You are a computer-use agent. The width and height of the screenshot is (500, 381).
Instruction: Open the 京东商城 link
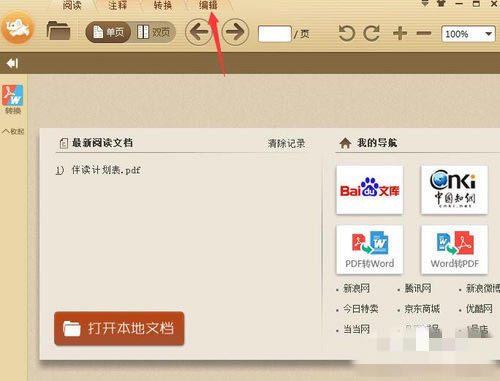pyautogui.click(x=422, y=309)
